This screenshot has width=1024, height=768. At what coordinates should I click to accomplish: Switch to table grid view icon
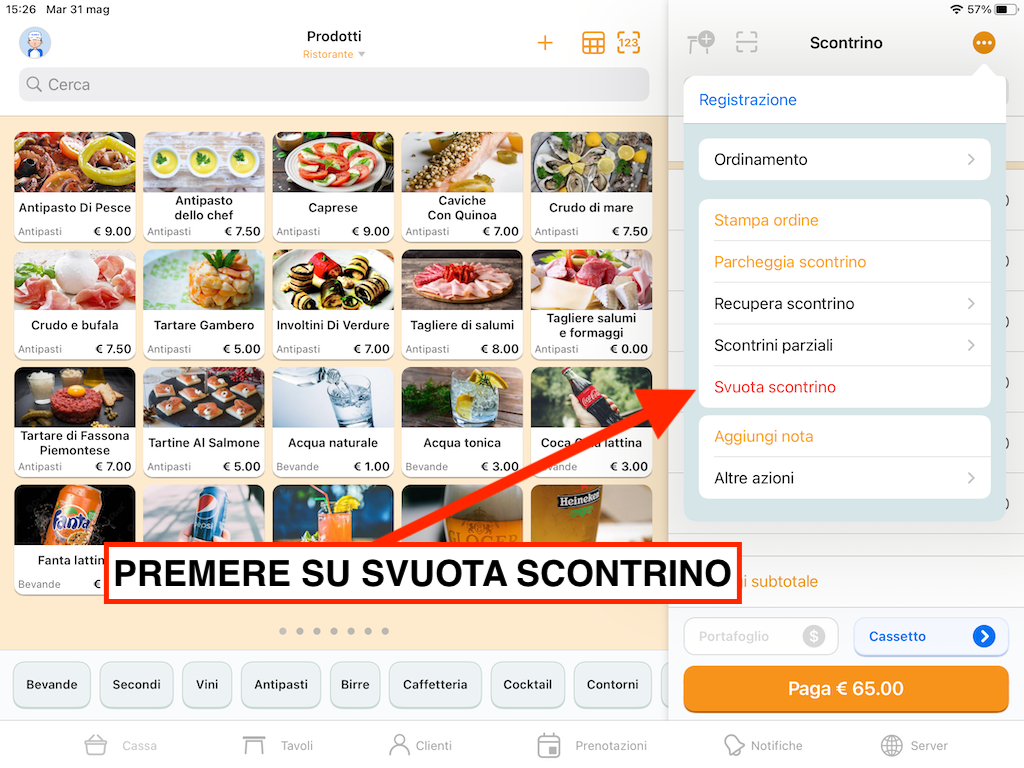(x=593, y=43)
